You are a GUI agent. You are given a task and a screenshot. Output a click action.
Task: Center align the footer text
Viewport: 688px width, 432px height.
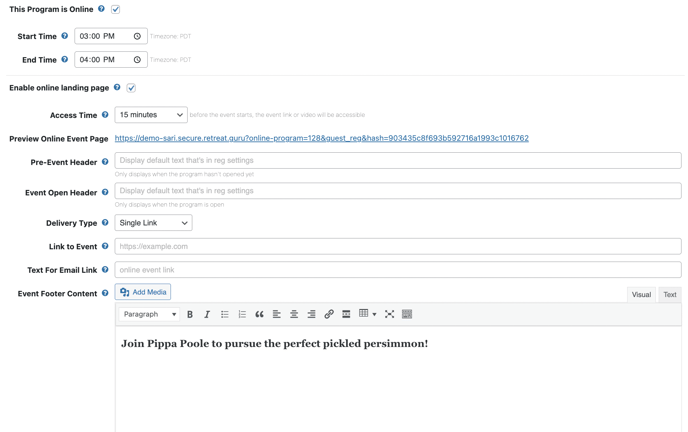[x=294, y=314]
